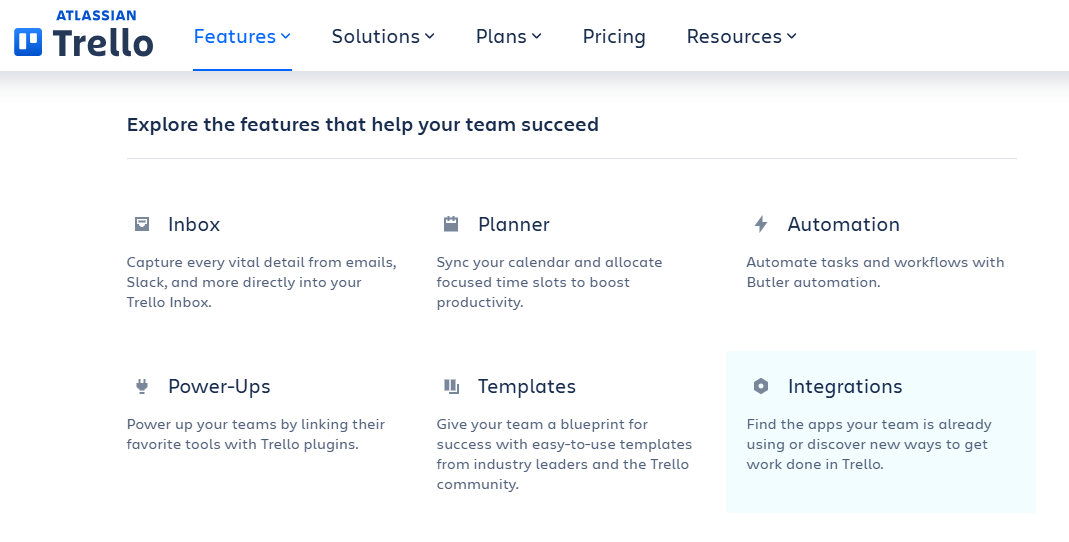Click the Power-Ups plug icon

point(142,387)
